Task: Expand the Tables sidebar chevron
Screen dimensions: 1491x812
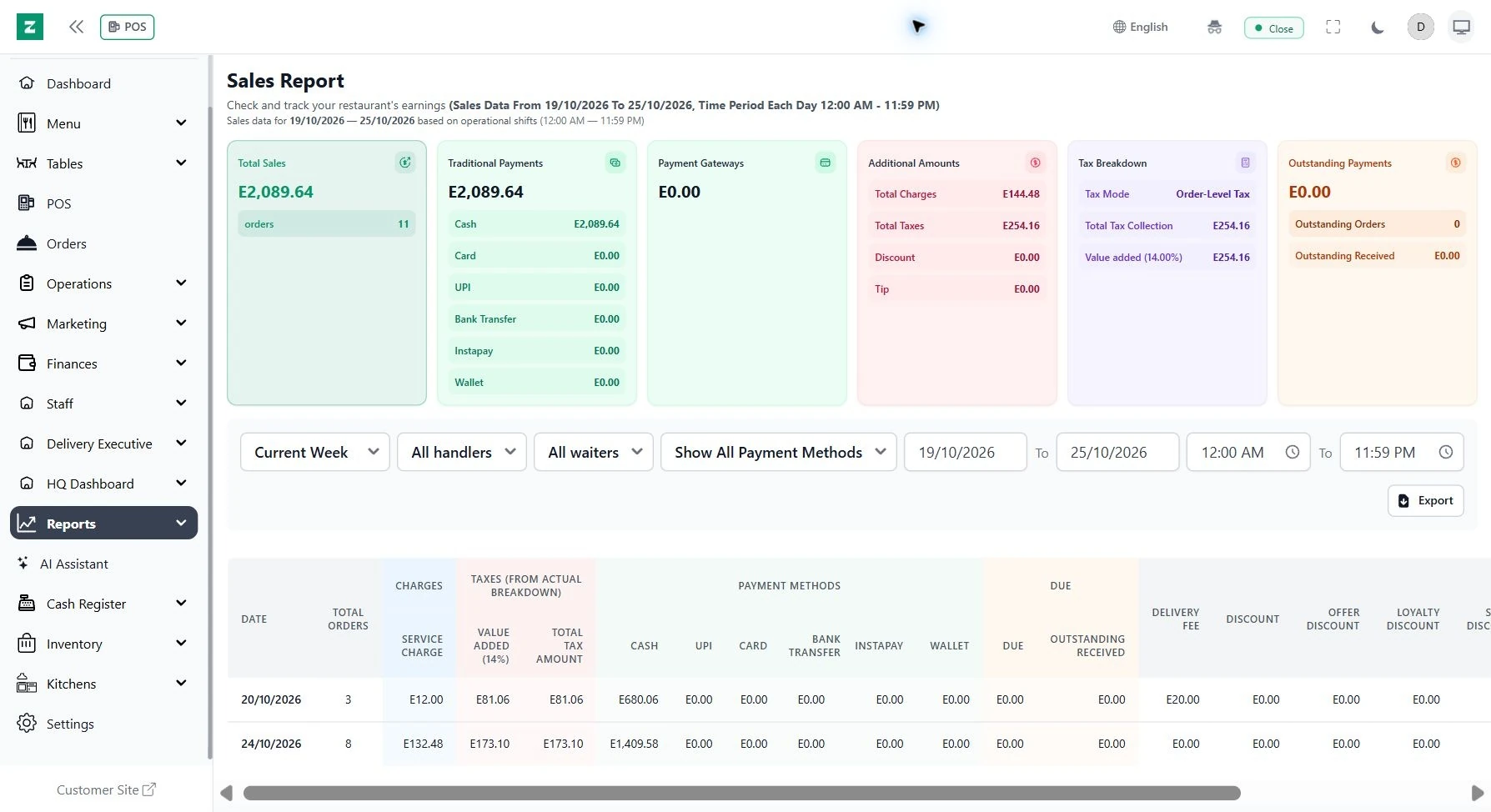Action: pyautogui.click(x=181, y=163)
